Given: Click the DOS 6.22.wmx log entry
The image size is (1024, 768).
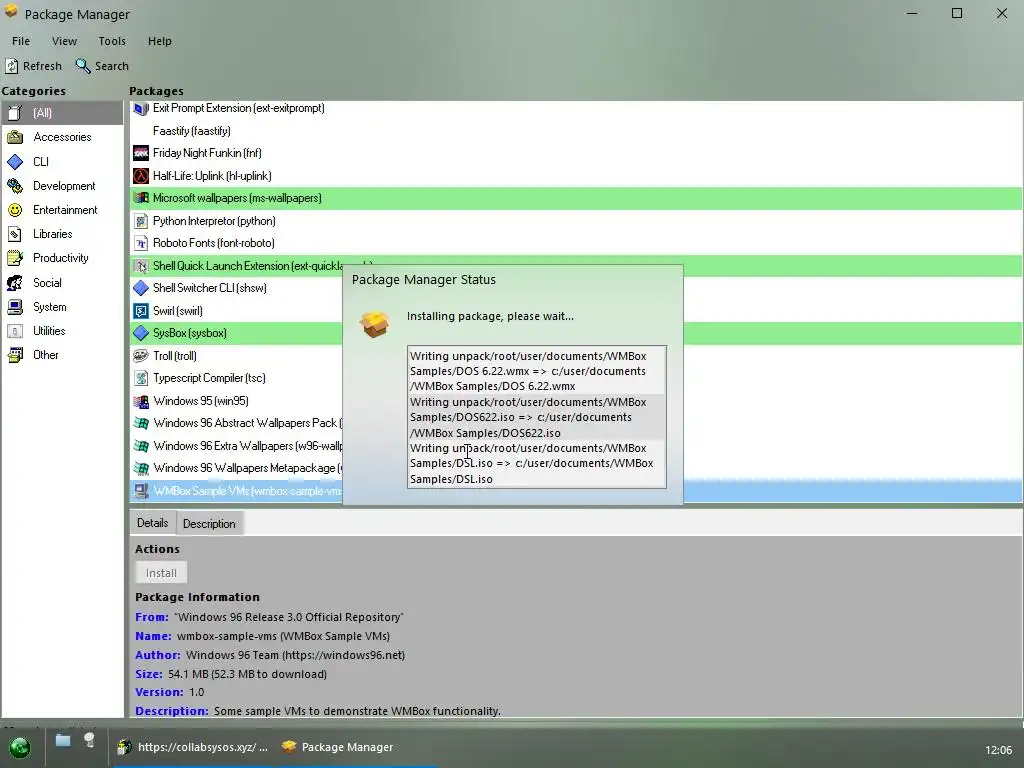Looking at the screenshot, I should point(536,371).
